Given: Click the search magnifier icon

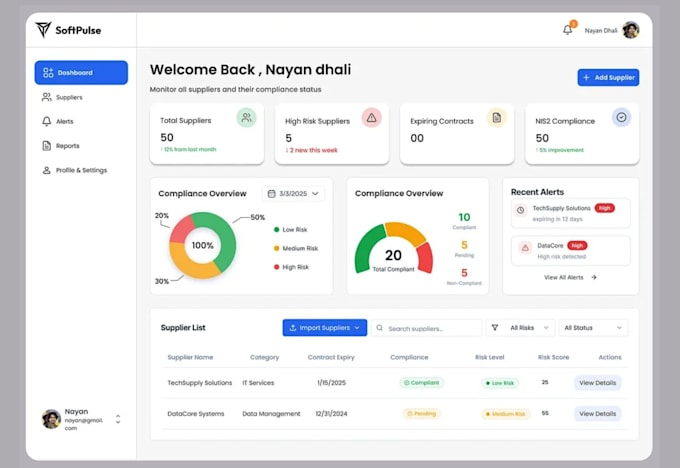Looking at the screenshot, I should (379, 328).
